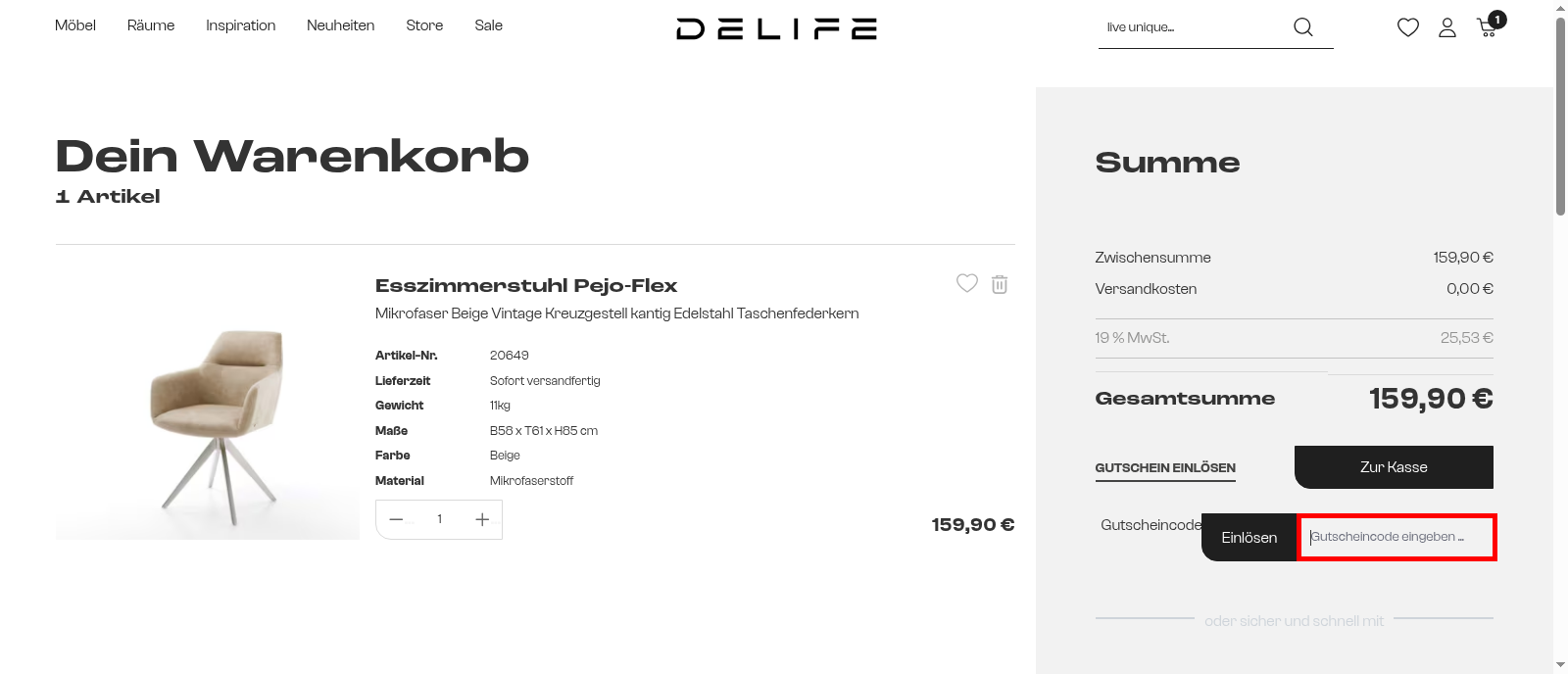Click the DELIFE logo
1568x674 pixels.
(775, 28)
